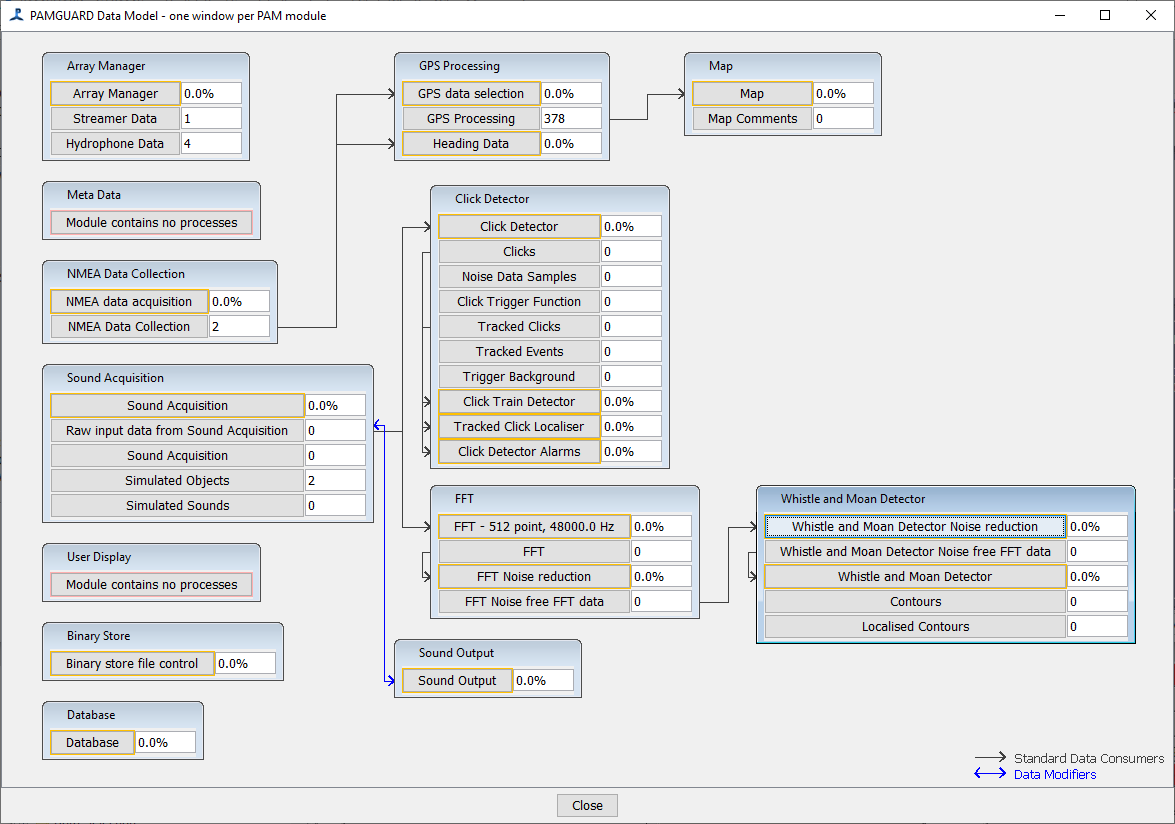
Task: Click NMEA data acquisition process
Action: (129, 301)
